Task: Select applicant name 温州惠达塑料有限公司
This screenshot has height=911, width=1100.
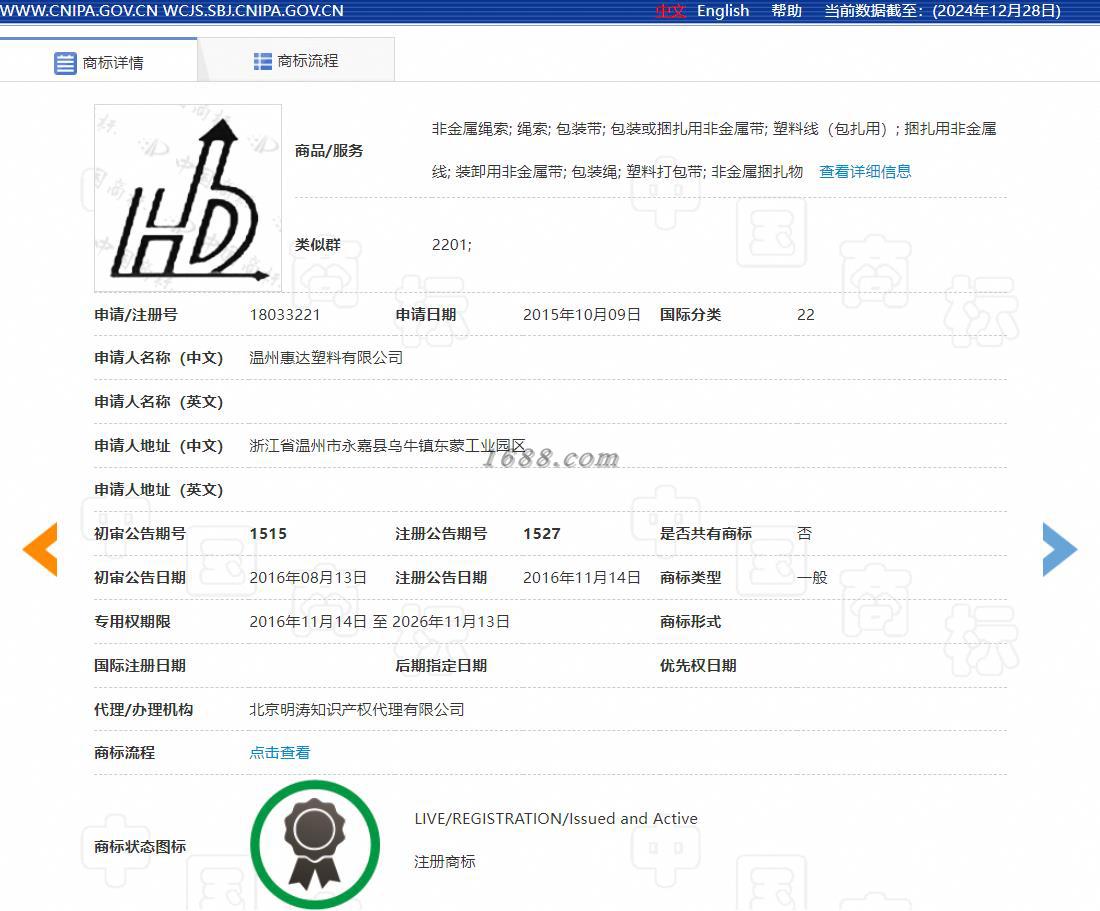Action: tap(326, 358)
